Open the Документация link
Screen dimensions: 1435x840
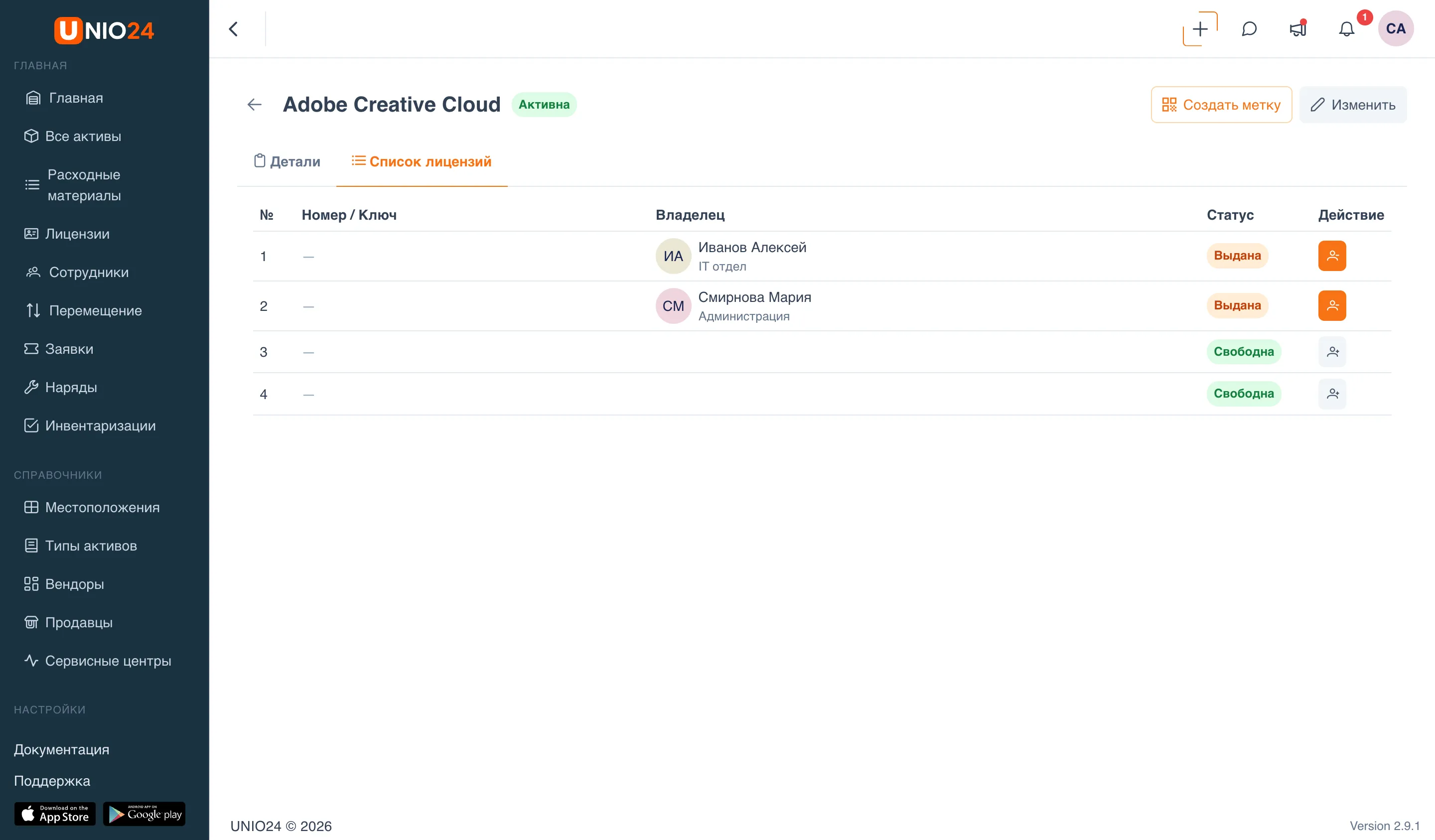pos(61,749)
